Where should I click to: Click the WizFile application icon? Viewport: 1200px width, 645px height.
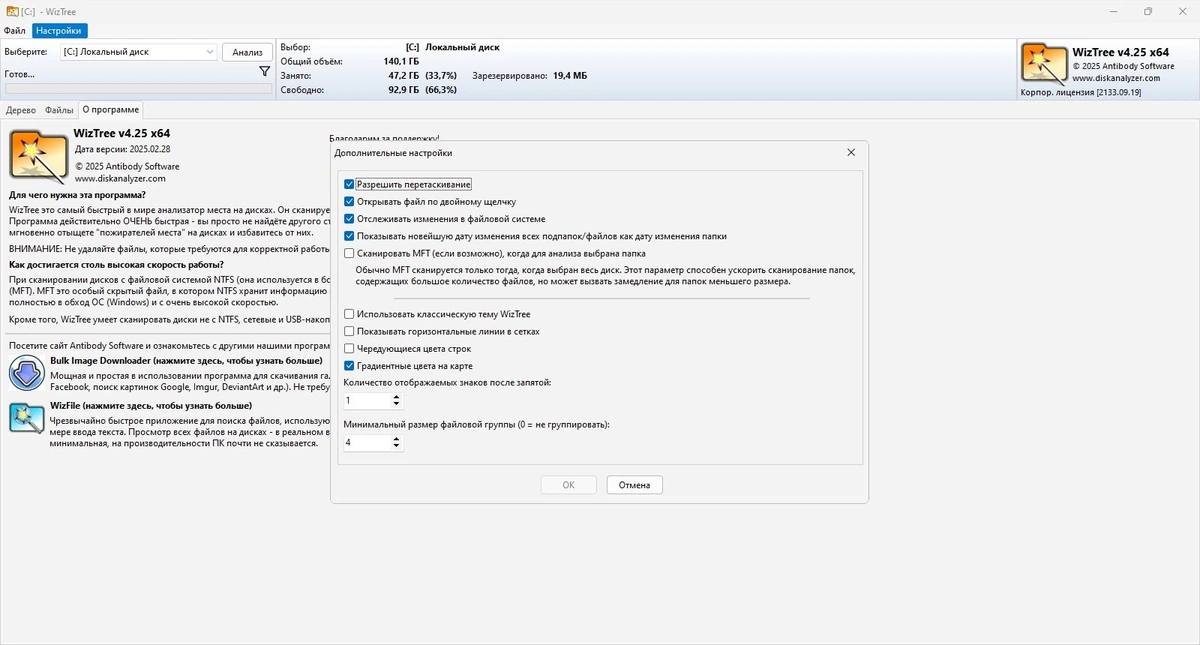point(26,417)
